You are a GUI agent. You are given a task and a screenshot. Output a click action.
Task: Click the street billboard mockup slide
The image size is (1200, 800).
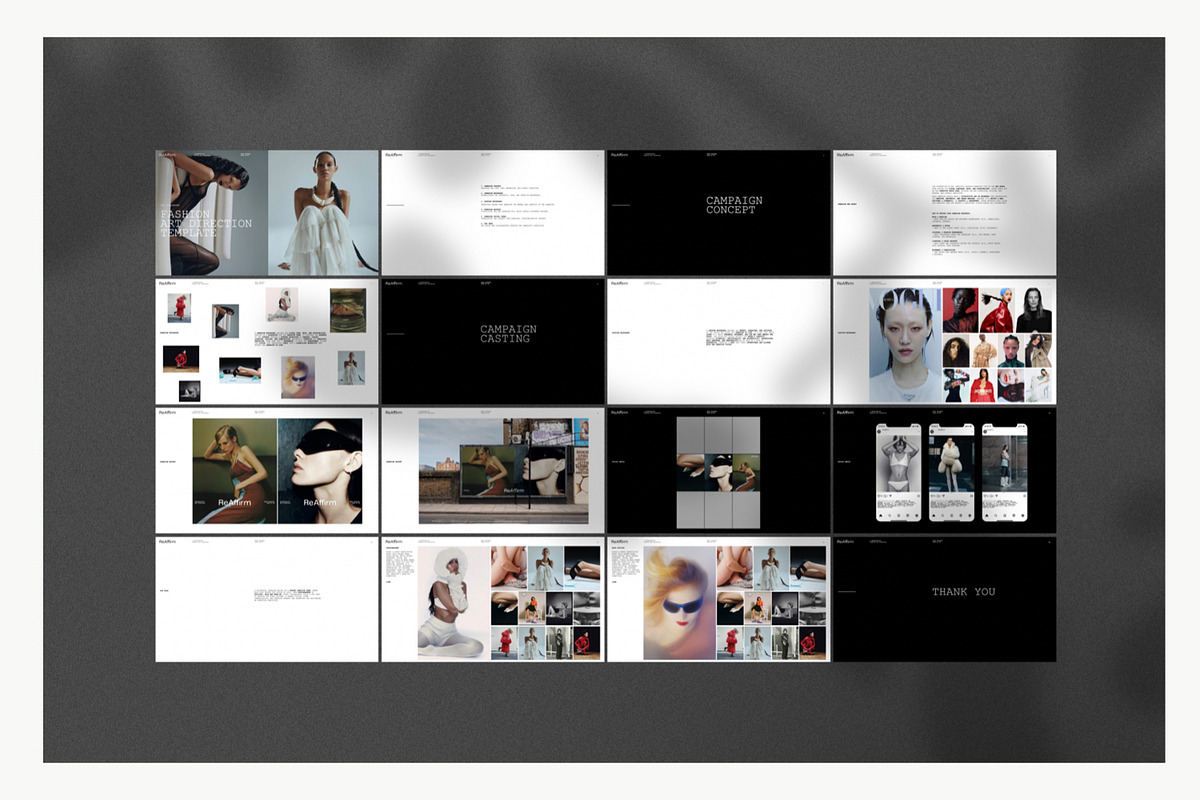tap(492, 470)
